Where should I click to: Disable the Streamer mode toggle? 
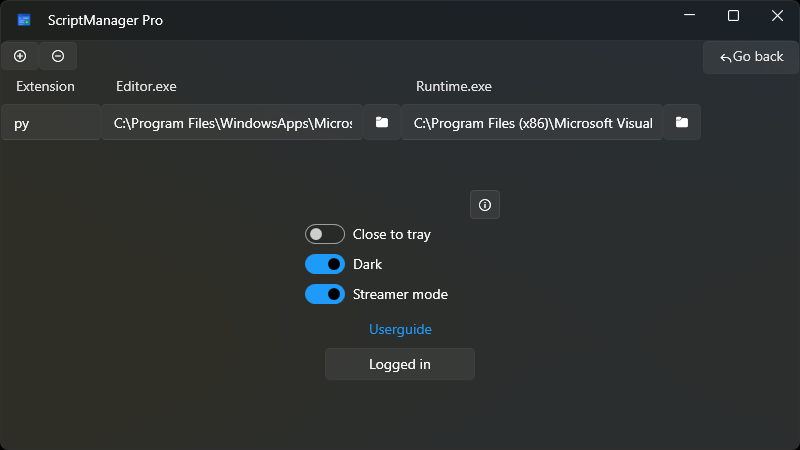click(x=325, y=294)
